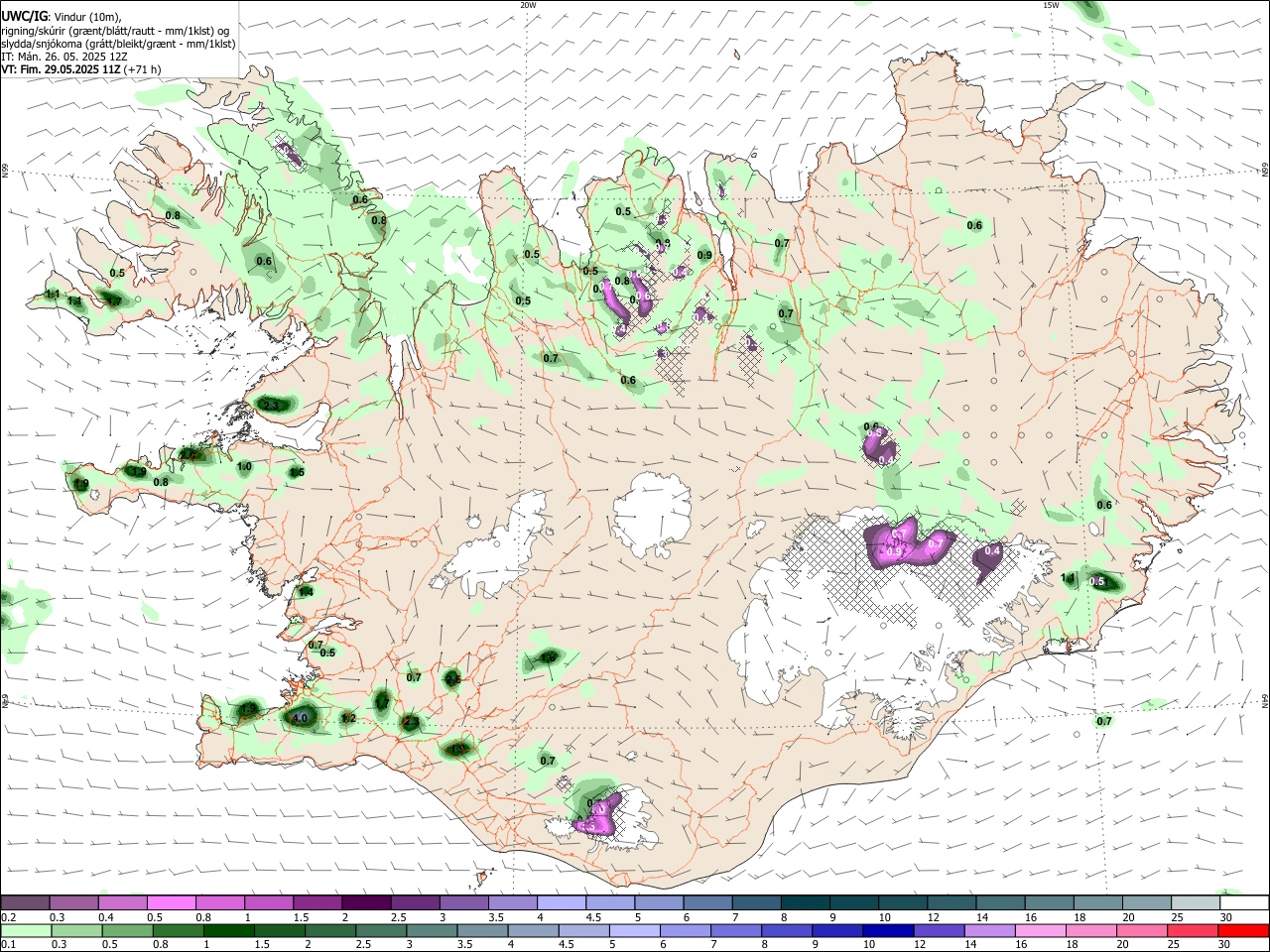This screenshot has height=952, width=1270.
Task: Click the '0.4' snow value on eastern Vatnajökull
Action: tap(991, 551)
